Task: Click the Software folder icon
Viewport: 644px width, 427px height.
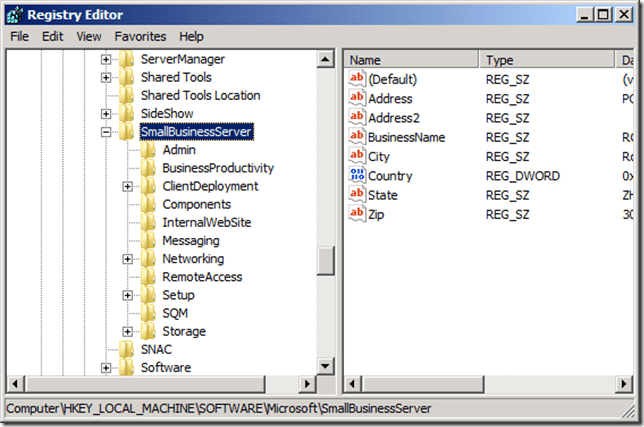Action: (x=126, y=367)
